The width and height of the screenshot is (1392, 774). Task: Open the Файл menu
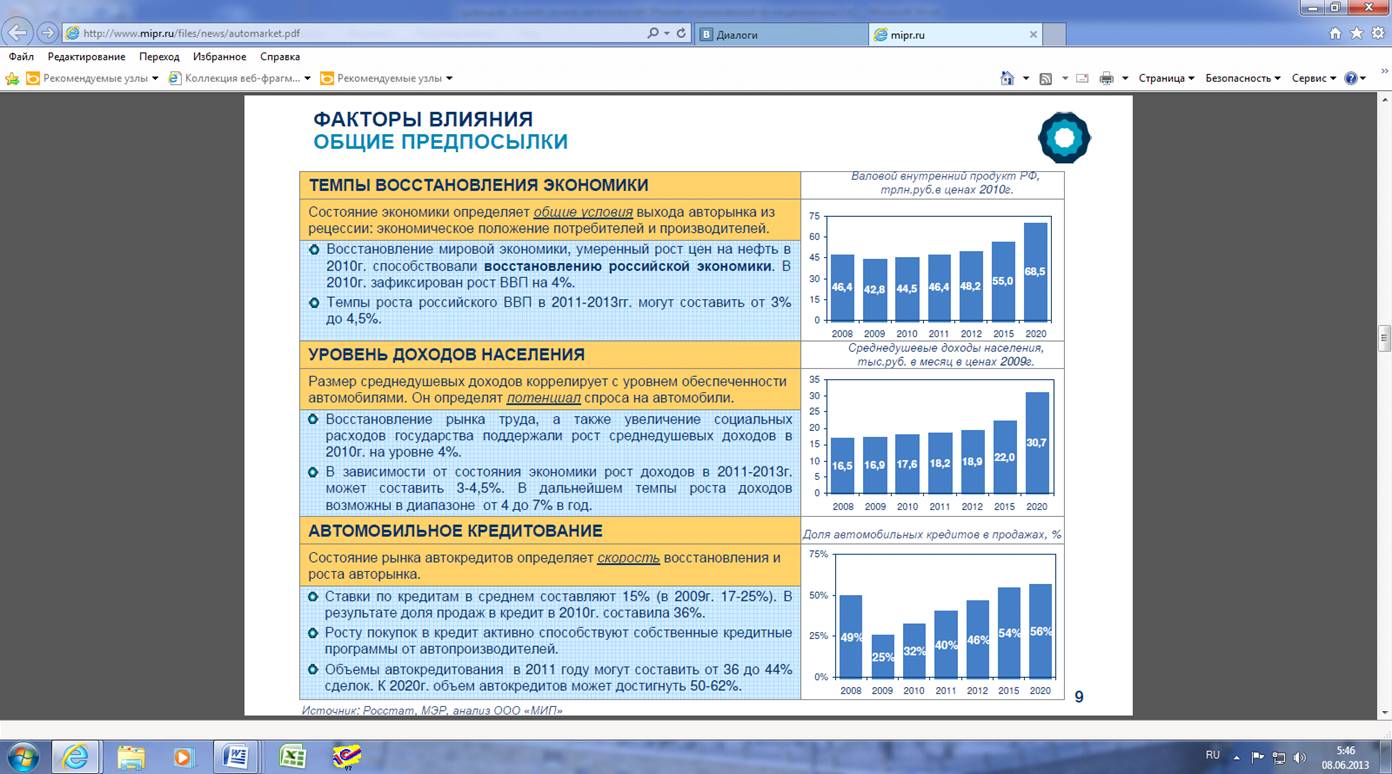tap(21, 57)
